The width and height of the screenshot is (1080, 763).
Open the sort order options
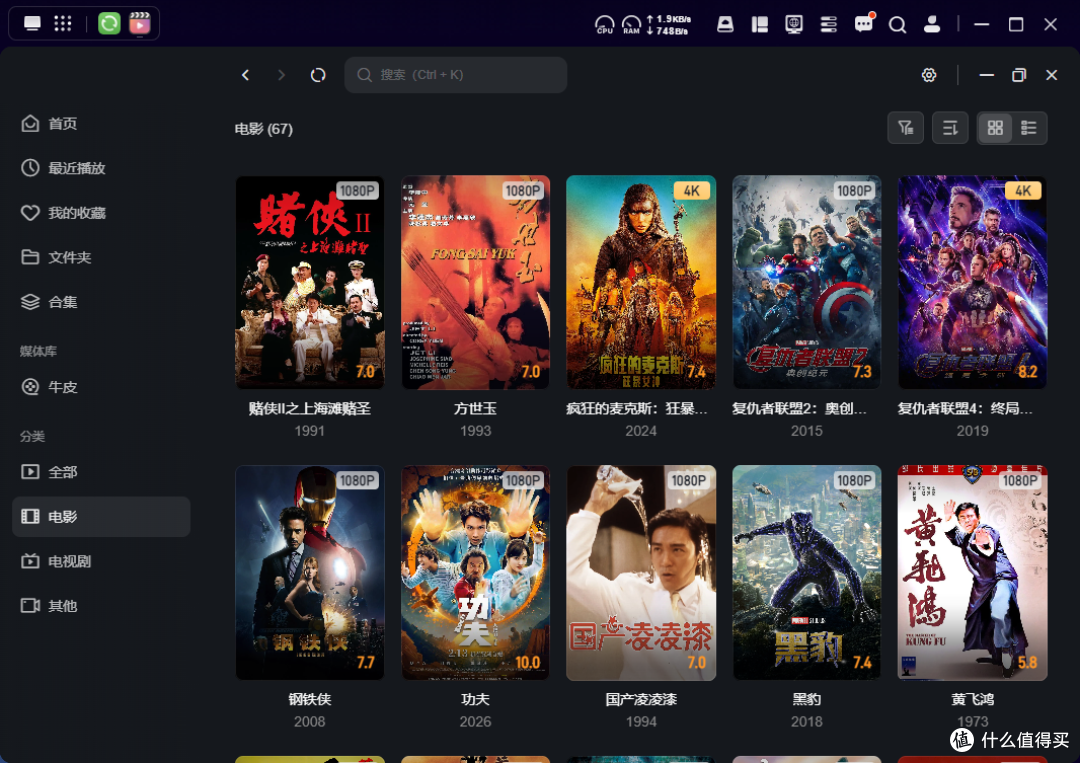click(950, 128)
